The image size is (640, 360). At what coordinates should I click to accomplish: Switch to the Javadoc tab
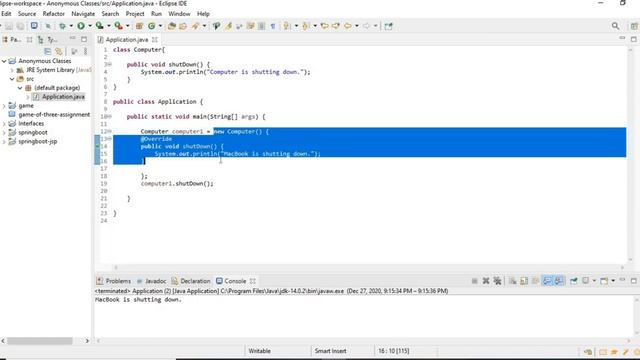coord(152,281)
